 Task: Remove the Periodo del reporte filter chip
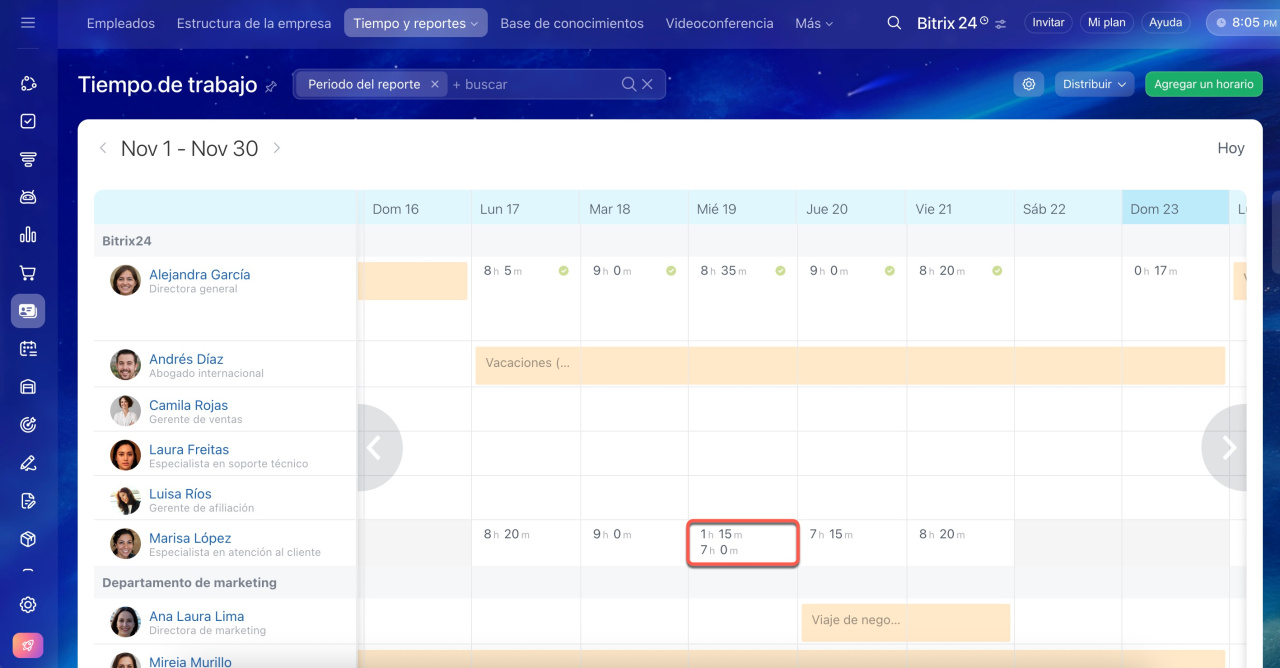point(434,84)
